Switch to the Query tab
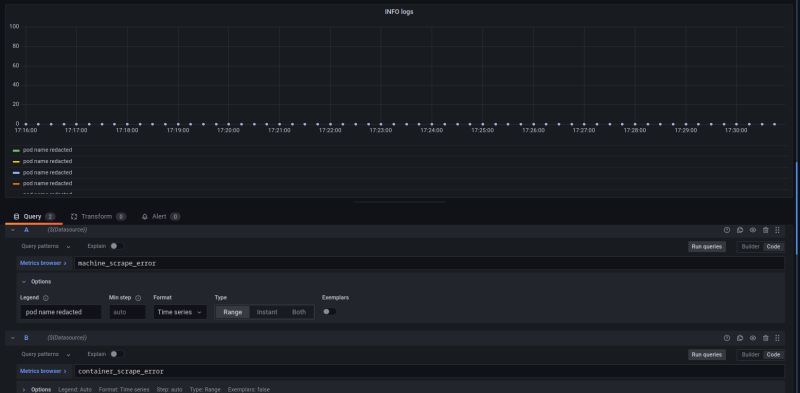 [34, 216]
